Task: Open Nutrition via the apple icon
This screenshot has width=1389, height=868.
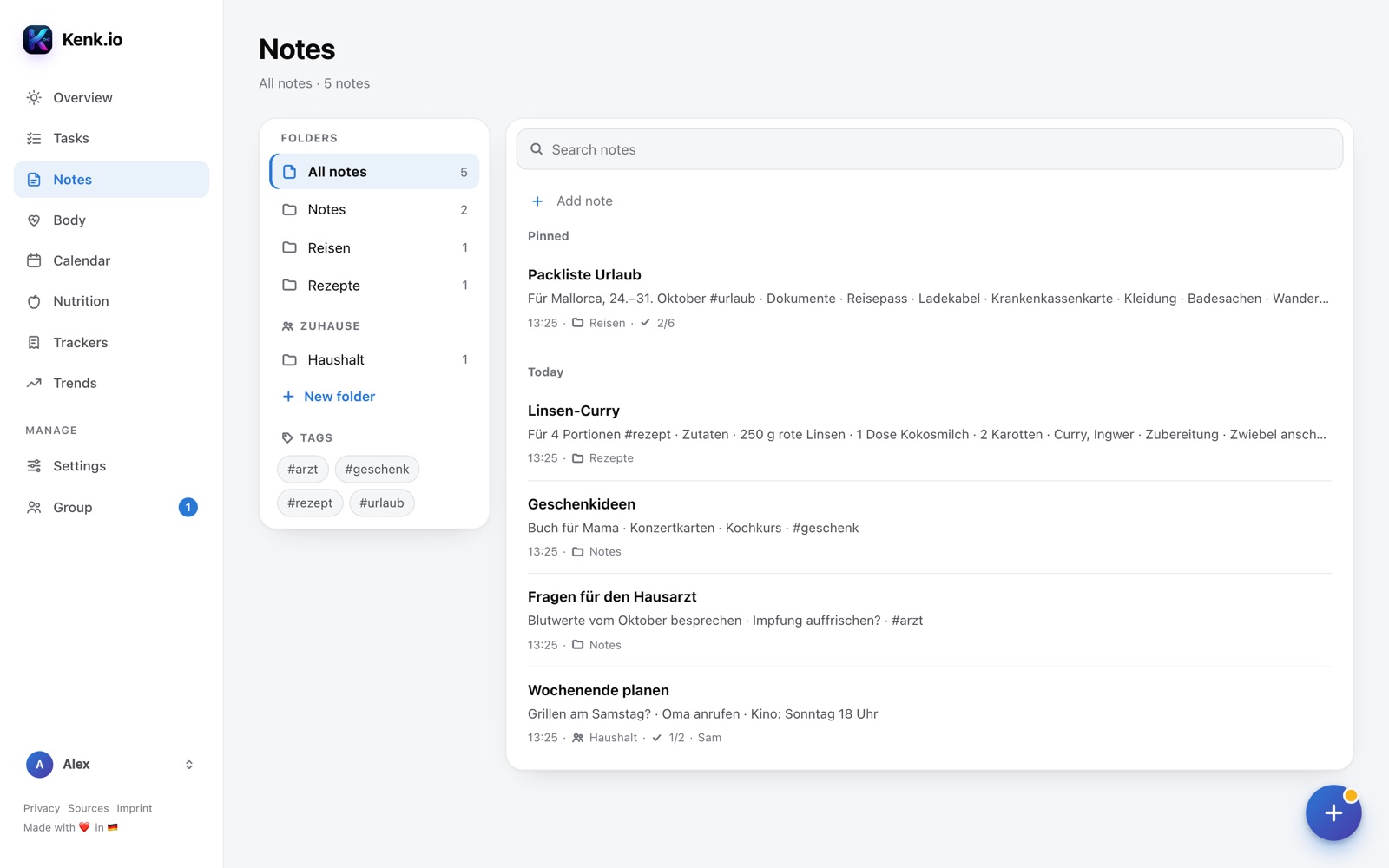Action: tap(34, 301)
